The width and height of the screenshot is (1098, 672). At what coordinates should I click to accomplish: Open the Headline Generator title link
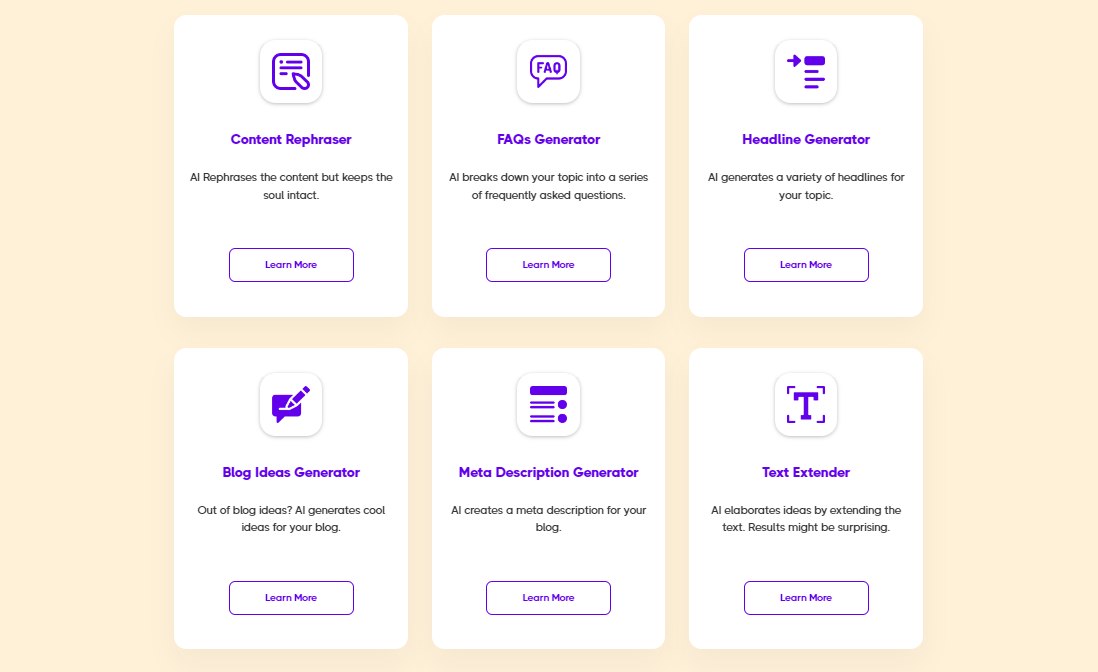coord(806,139)
